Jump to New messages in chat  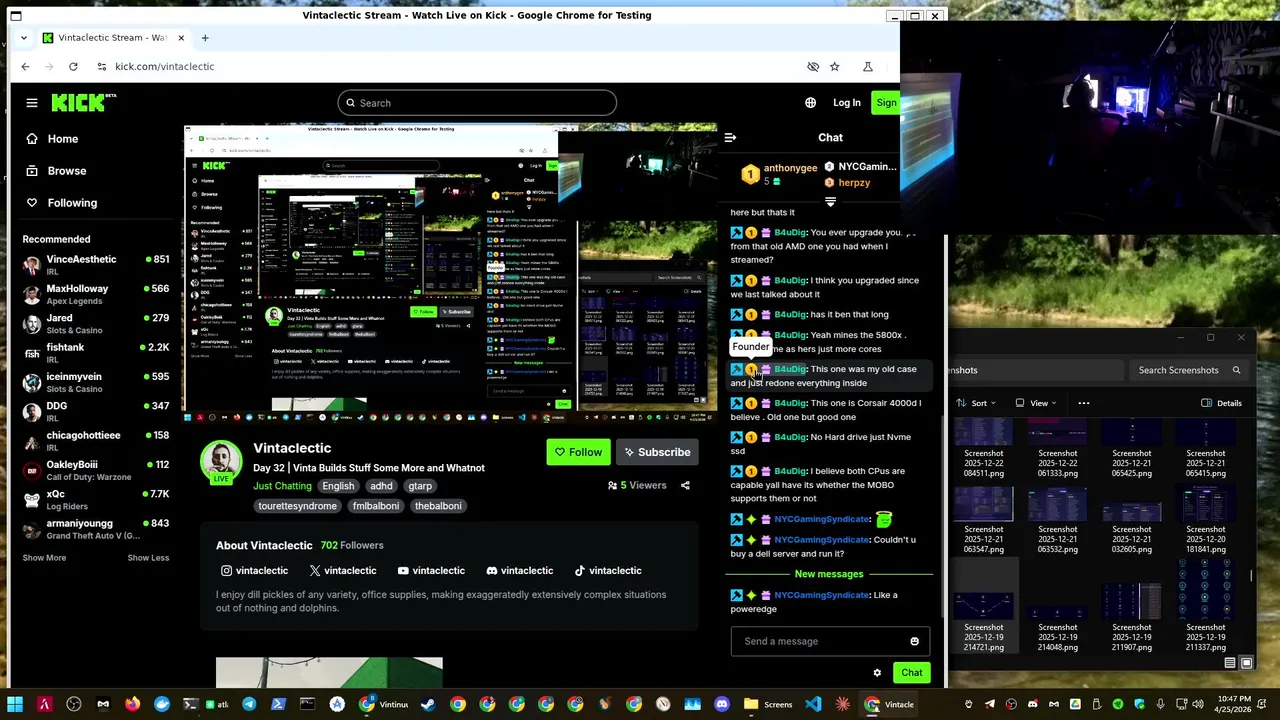[828, 574]
